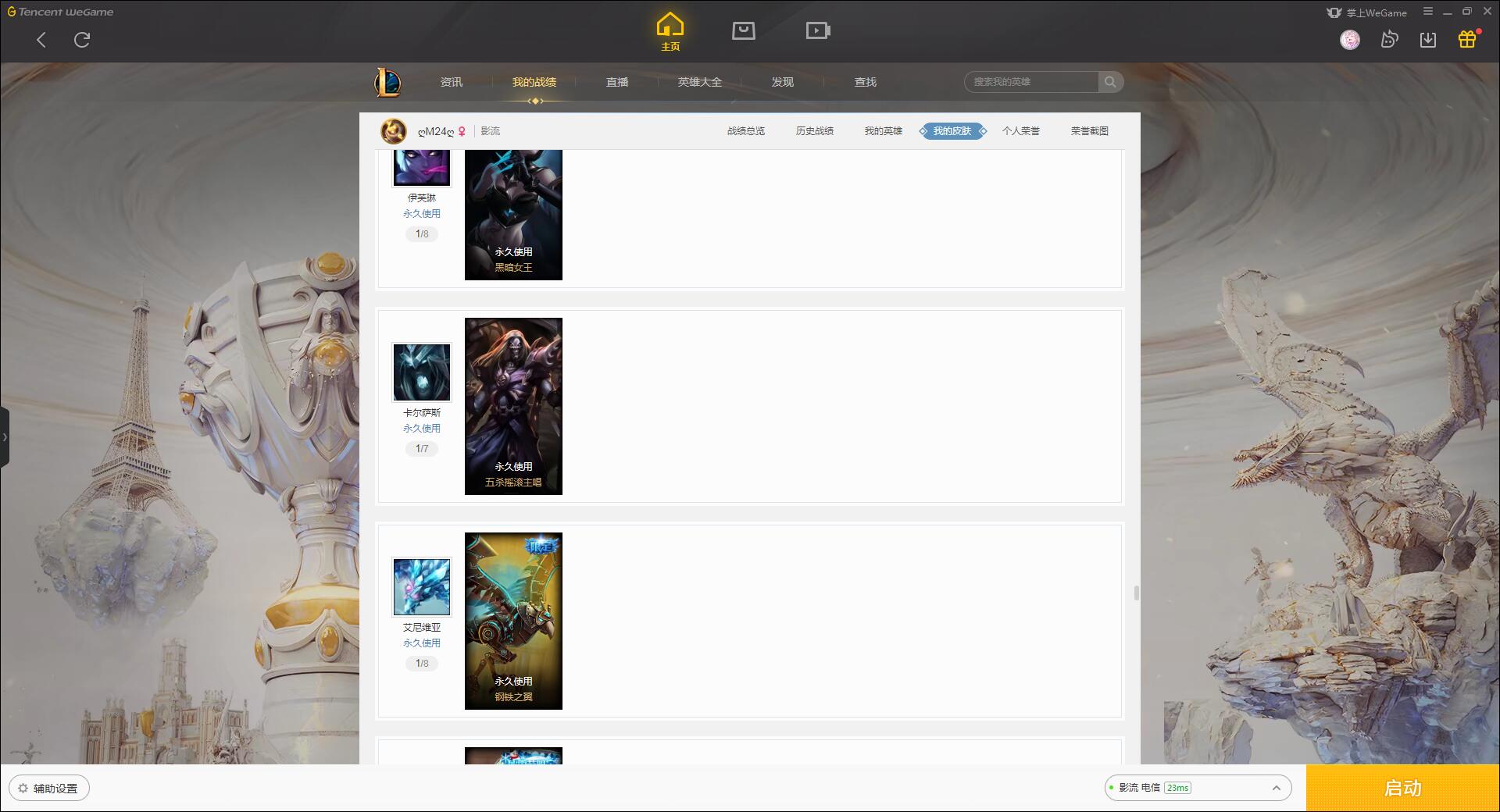Switch to 个人荣誉 section
This screenshot has width=1500, height=812.
1021,131
